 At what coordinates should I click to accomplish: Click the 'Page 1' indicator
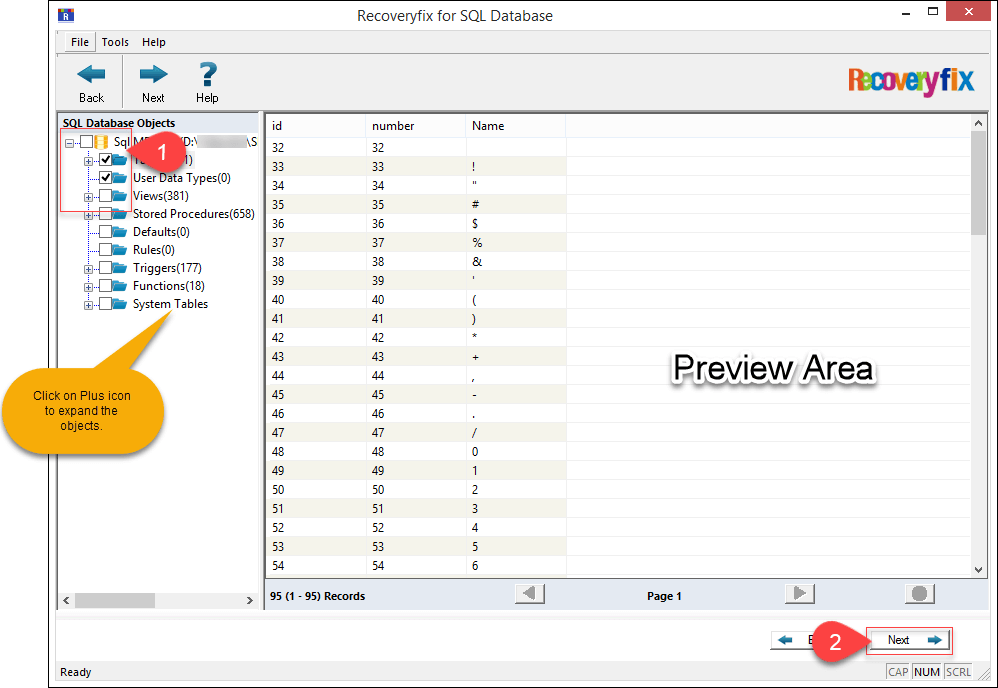tap(664, 596)
